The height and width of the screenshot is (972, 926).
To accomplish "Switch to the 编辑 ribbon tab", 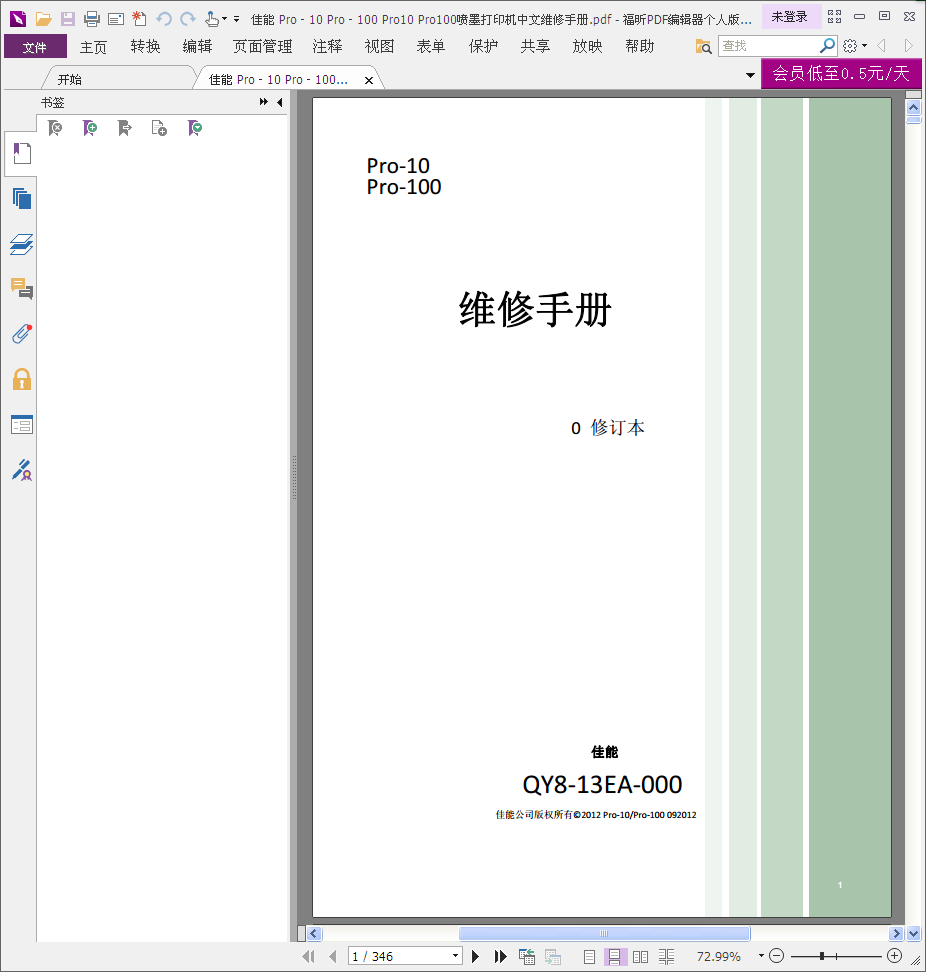I will (197, 46).
